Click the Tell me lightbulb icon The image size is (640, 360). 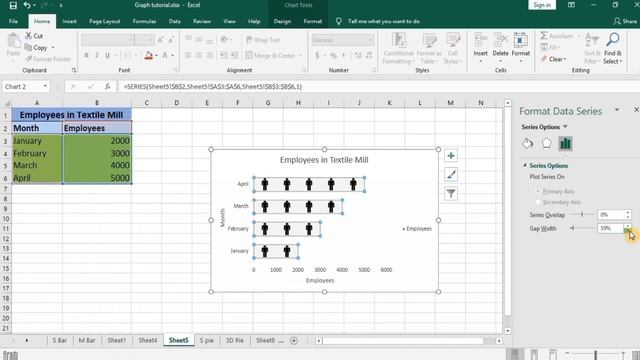[338, 21]
